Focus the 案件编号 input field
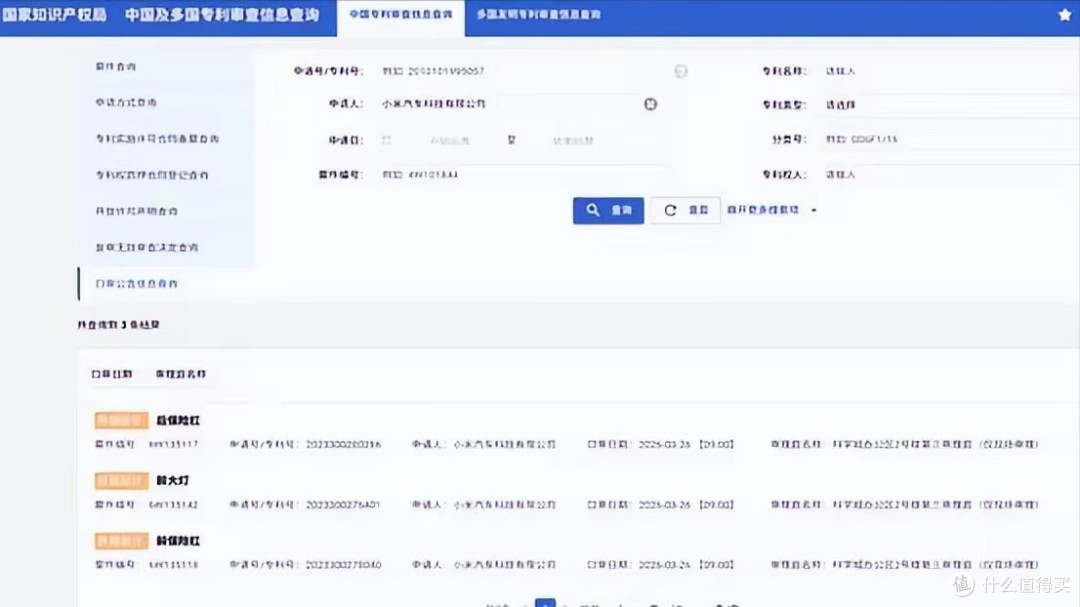The height and width of the screenshot is (607, 1080). (x=523, y=175)
